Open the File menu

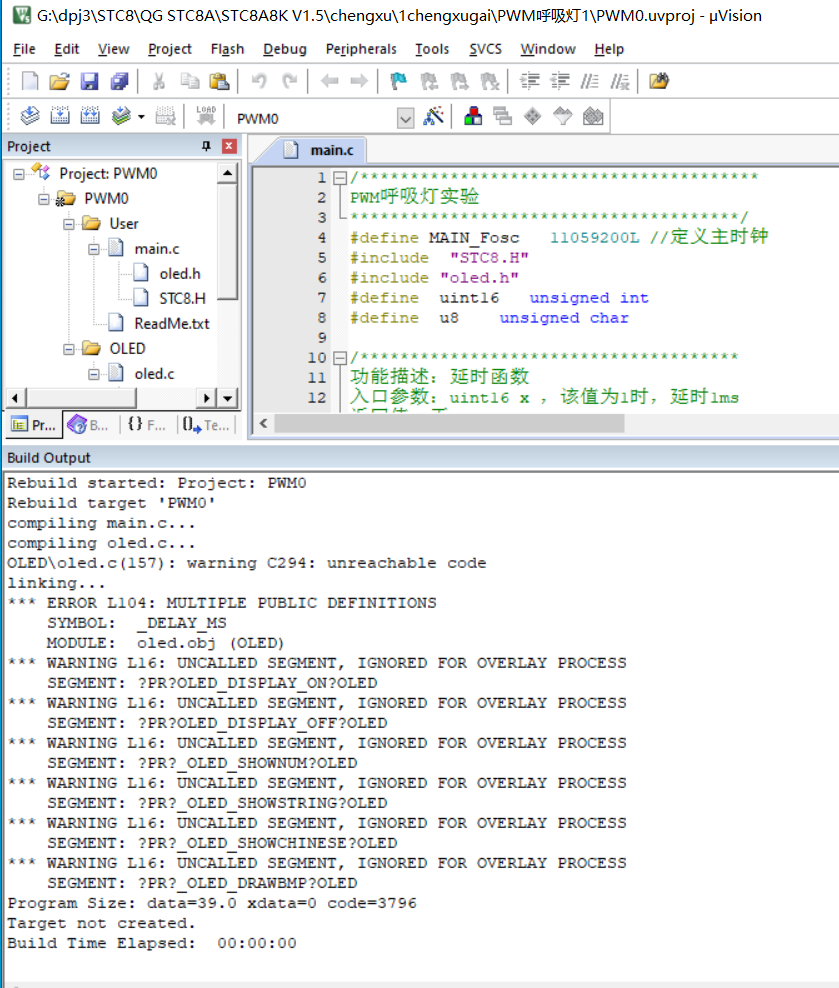[24, 49]
